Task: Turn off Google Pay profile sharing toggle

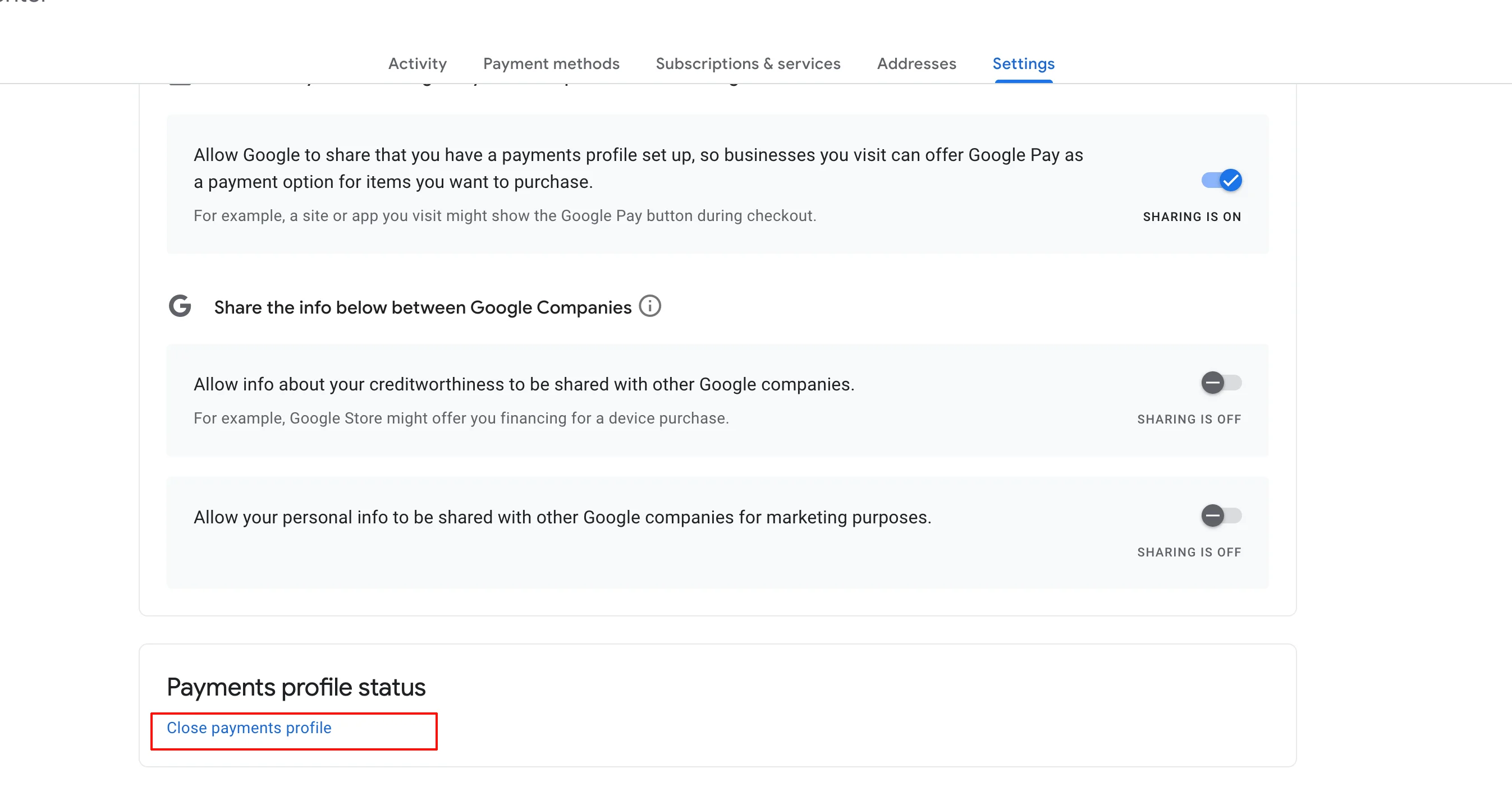Action: [1221, 180]
